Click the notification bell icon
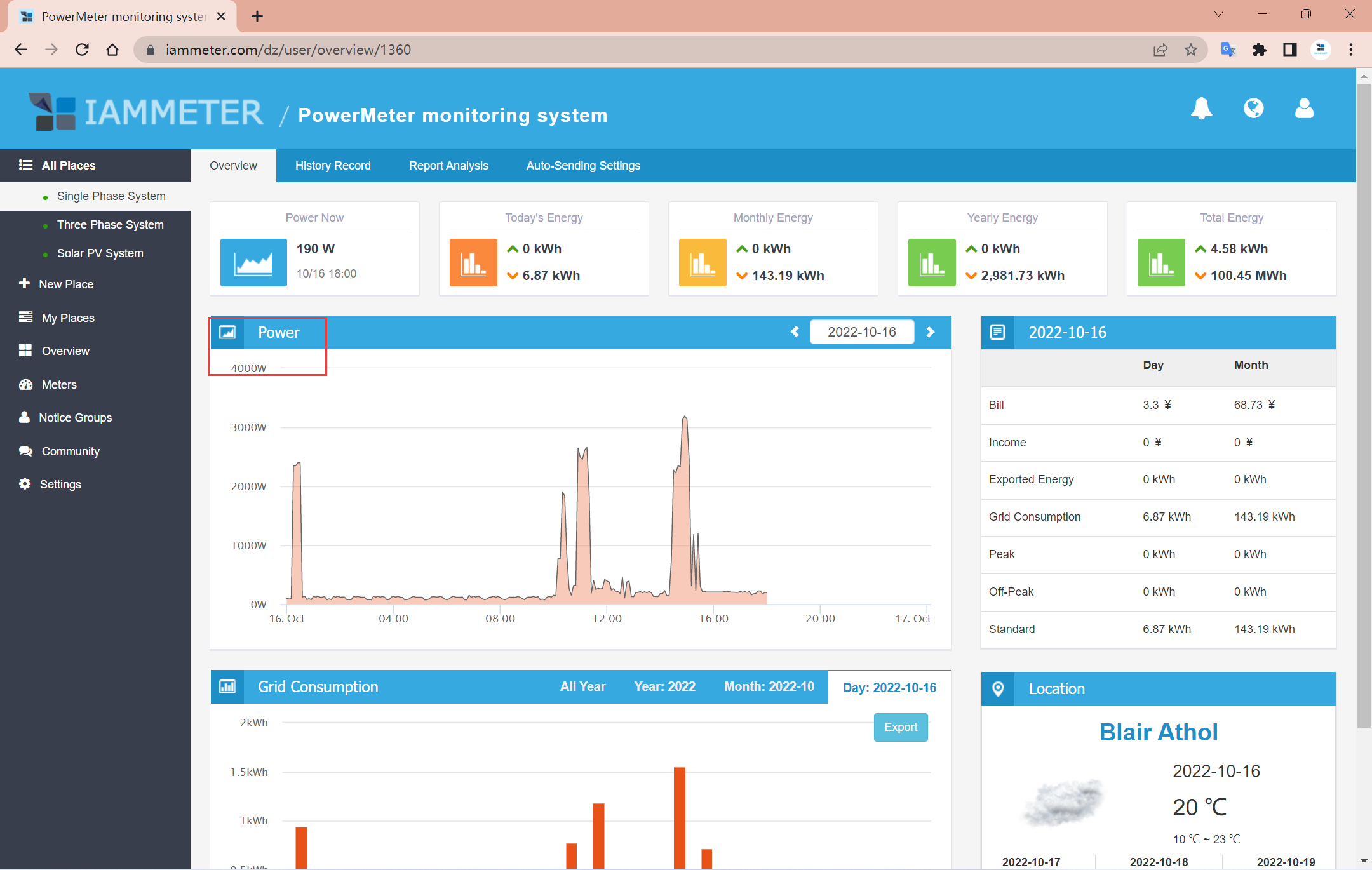1372x870 pixels. click(1201, 109)
